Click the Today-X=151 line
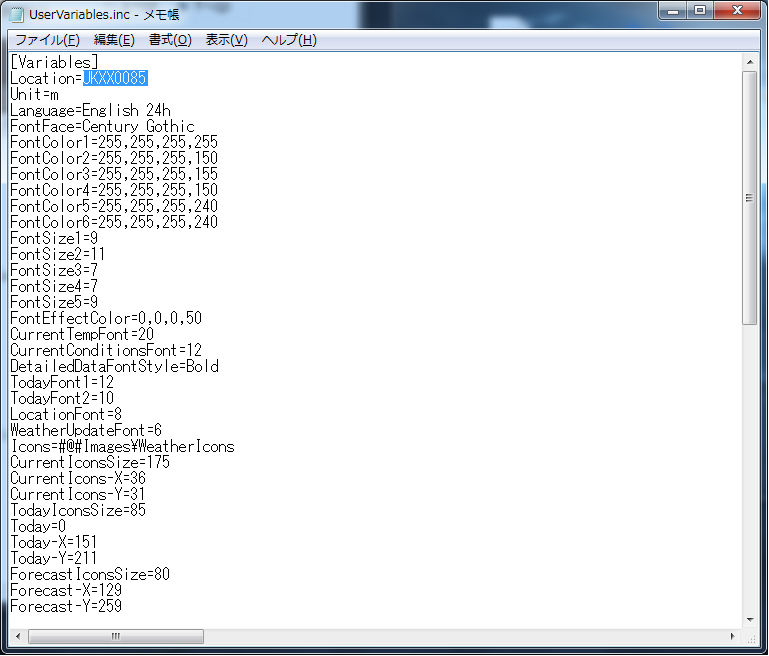Viewport: 769px width, 656px height. pyautogui.click(x=53, y=542)
